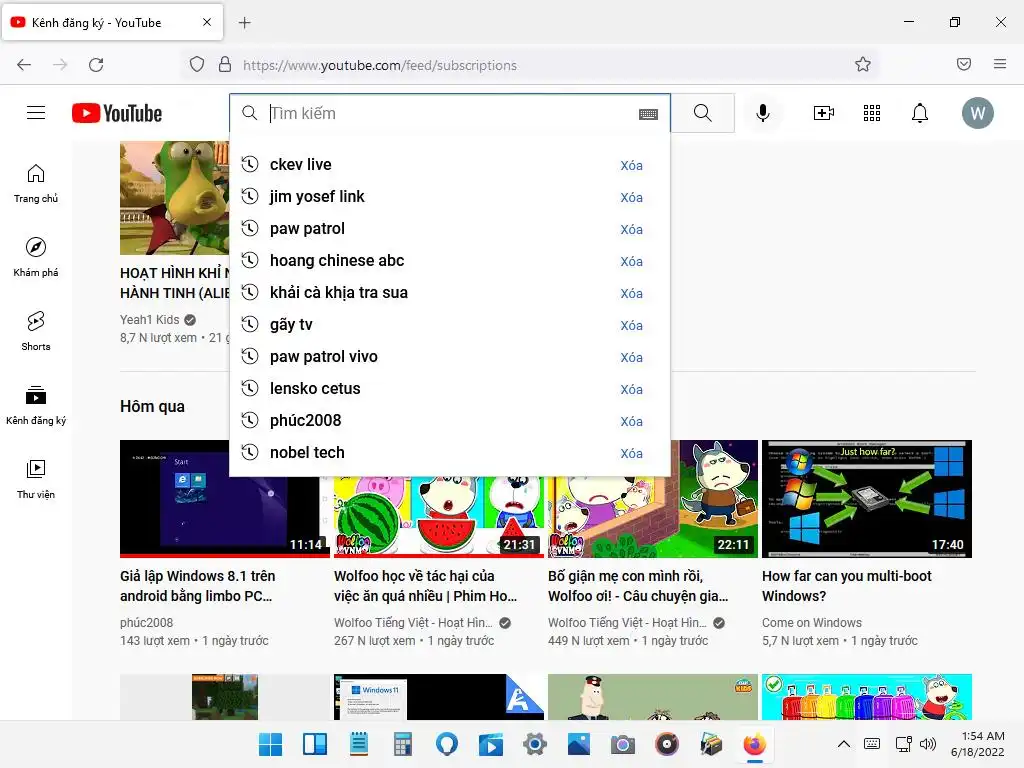Open Firefox application menu
1024x768 pixels.
click(x=1000, y=64)
